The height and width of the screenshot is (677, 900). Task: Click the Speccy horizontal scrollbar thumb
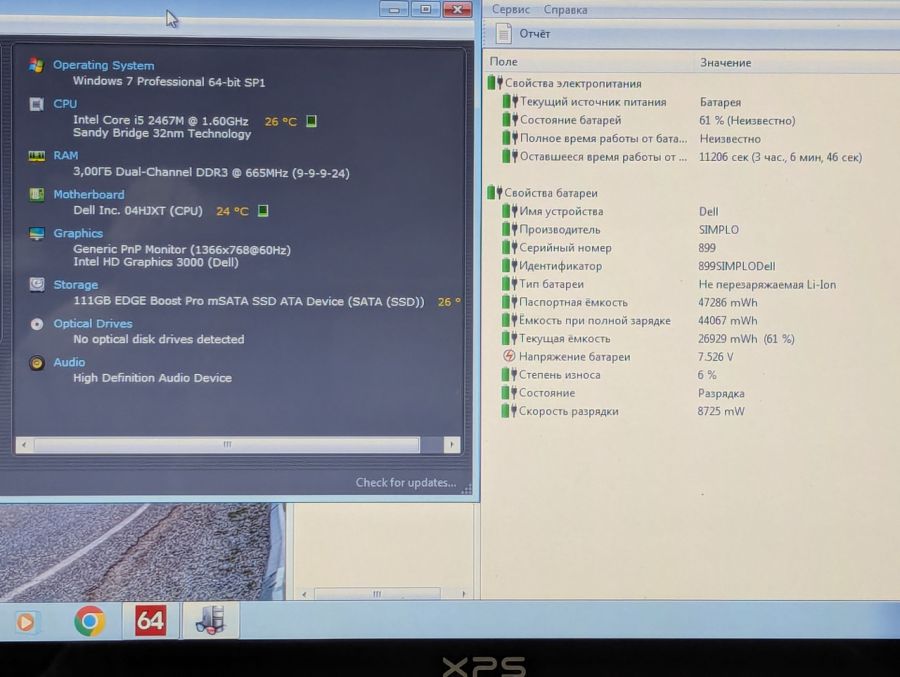point(227,444)
